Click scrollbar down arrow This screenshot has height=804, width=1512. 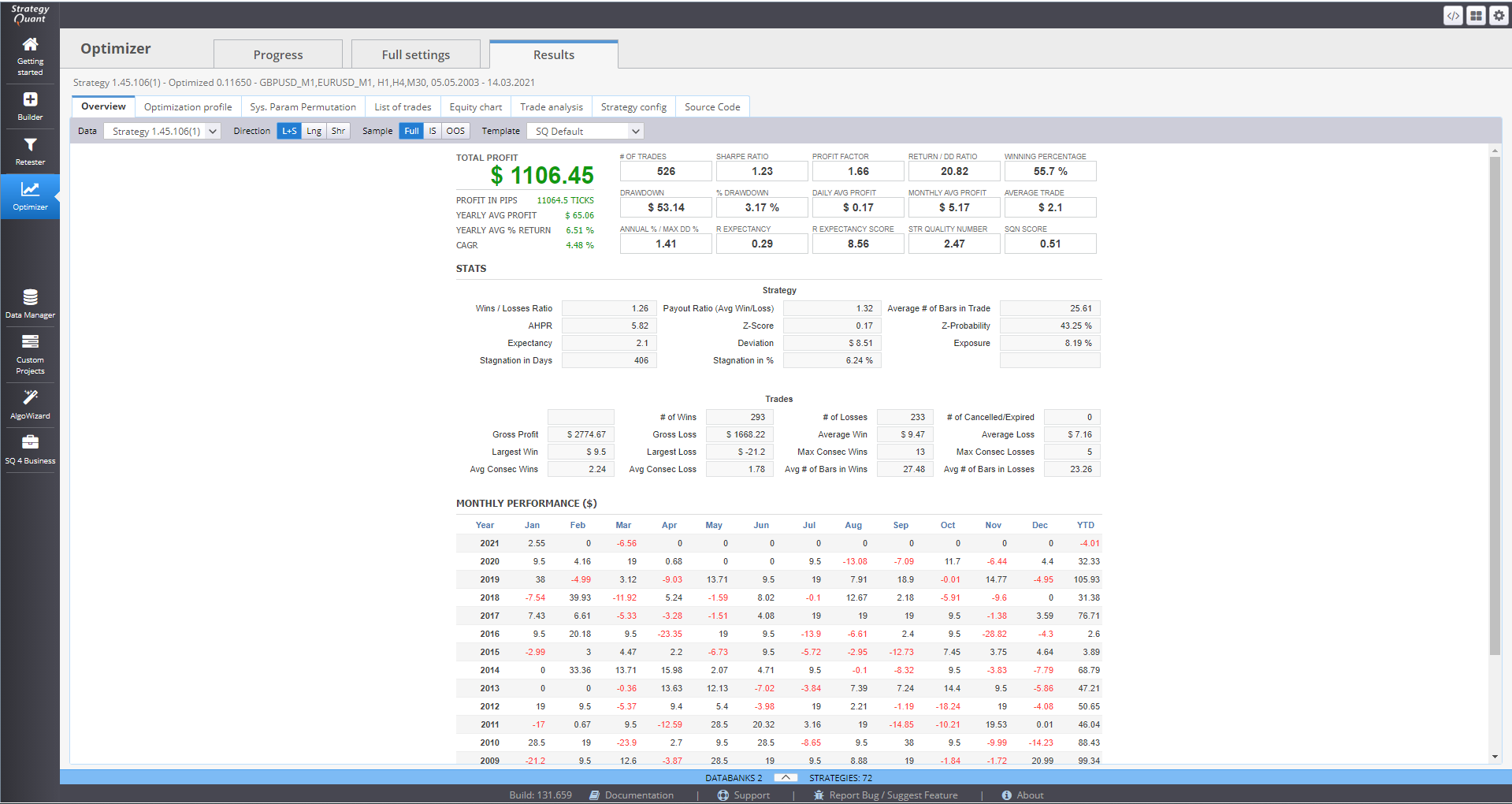coord(1495,757)
